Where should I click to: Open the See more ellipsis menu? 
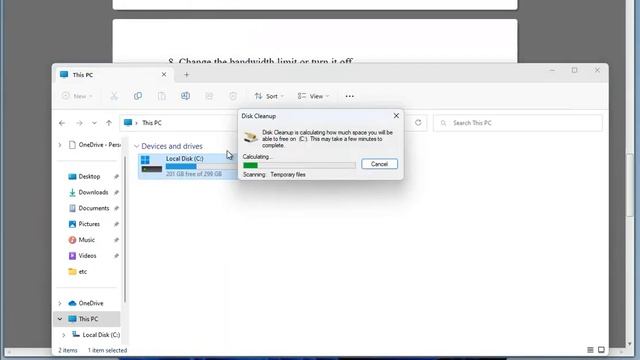pyautogui.click(x=349, y=96)
